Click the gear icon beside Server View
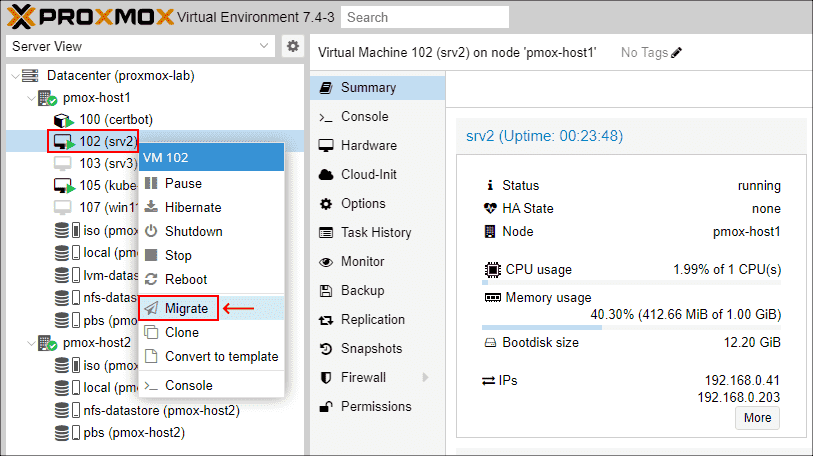Screen dimensions: 813x456 [293, 46]
